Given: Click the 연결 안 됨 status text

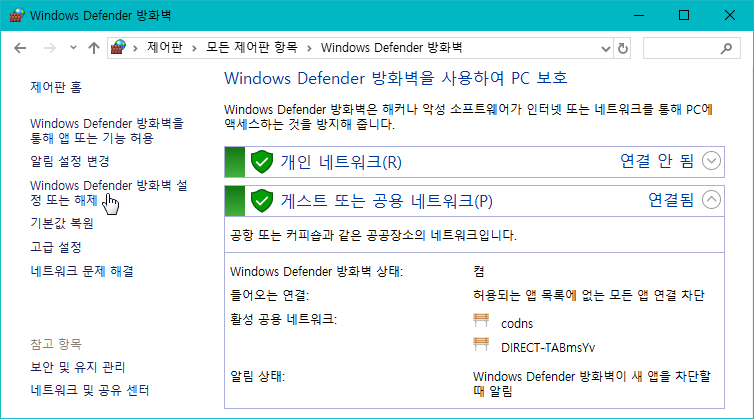Looking at the screenshot, I should pos(657,161).
